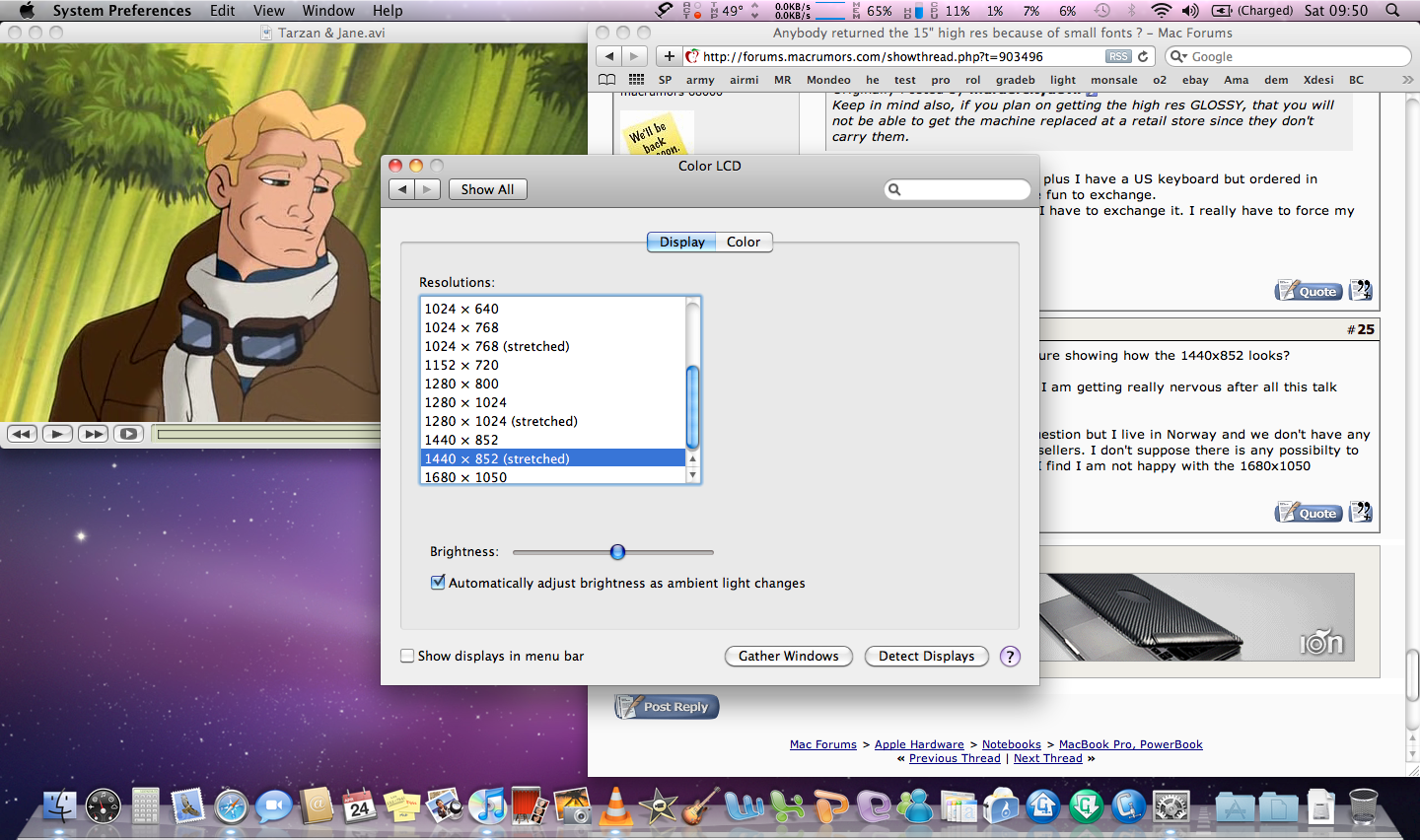Image resolution: width=1420 pixels, height=840 pixels.
Task: Launch GarageBand guitar icon in Dock
Action: (x=700, y=806)
